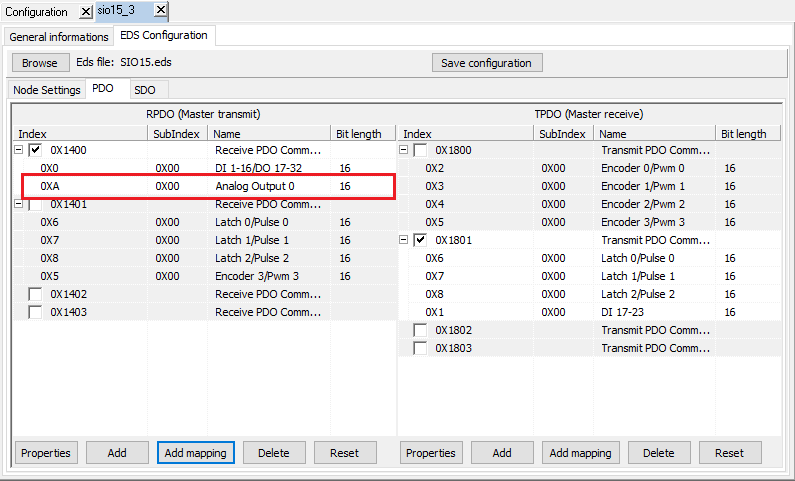
Task: Close the Configuration tab with its X
Action: click(x=85, y=12)
